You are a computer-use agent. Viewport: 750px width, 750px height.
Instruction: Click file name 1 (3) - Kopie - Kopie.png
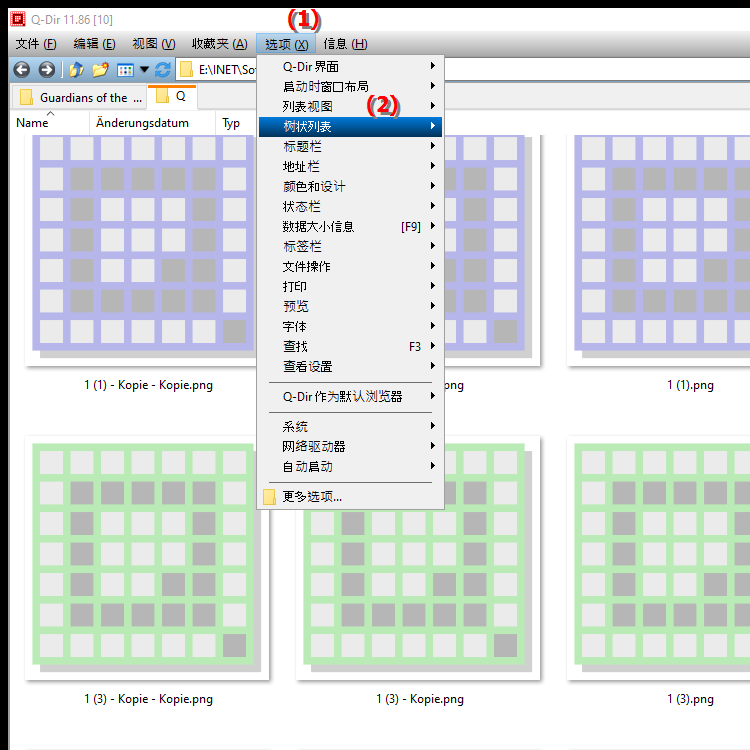pos(149,699)
